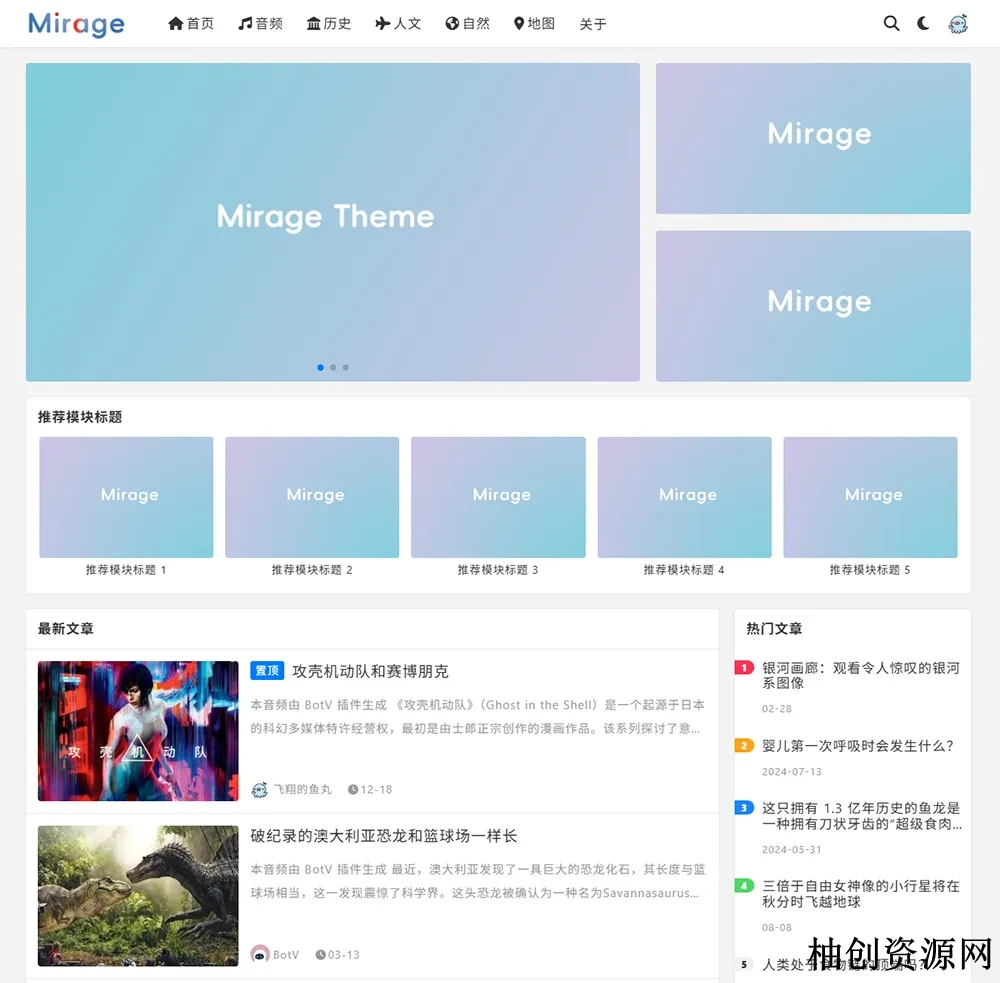Click the BotV author avatar icon

[259, 954]
